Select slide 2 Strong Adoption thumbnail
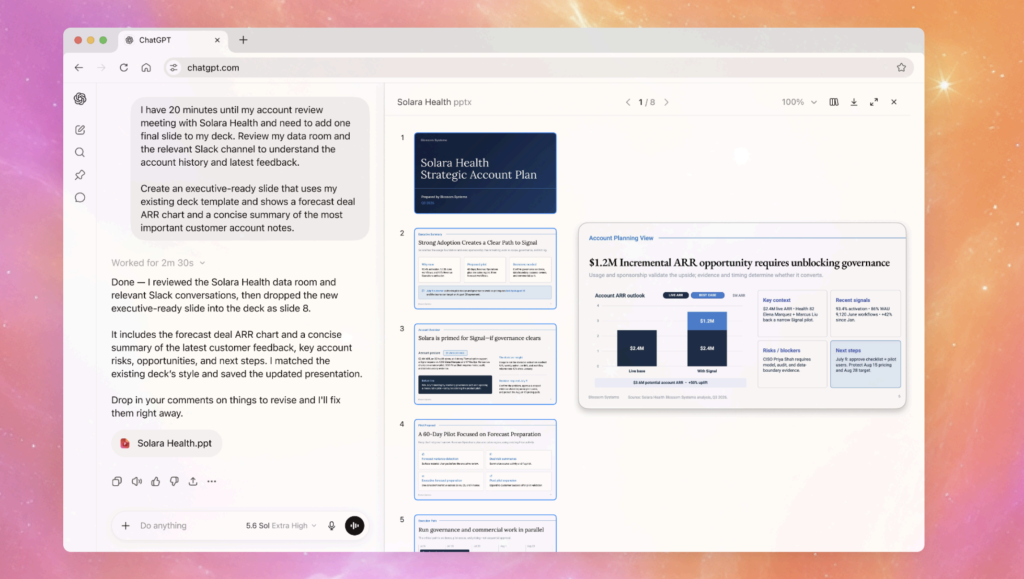 click(485, 268)
